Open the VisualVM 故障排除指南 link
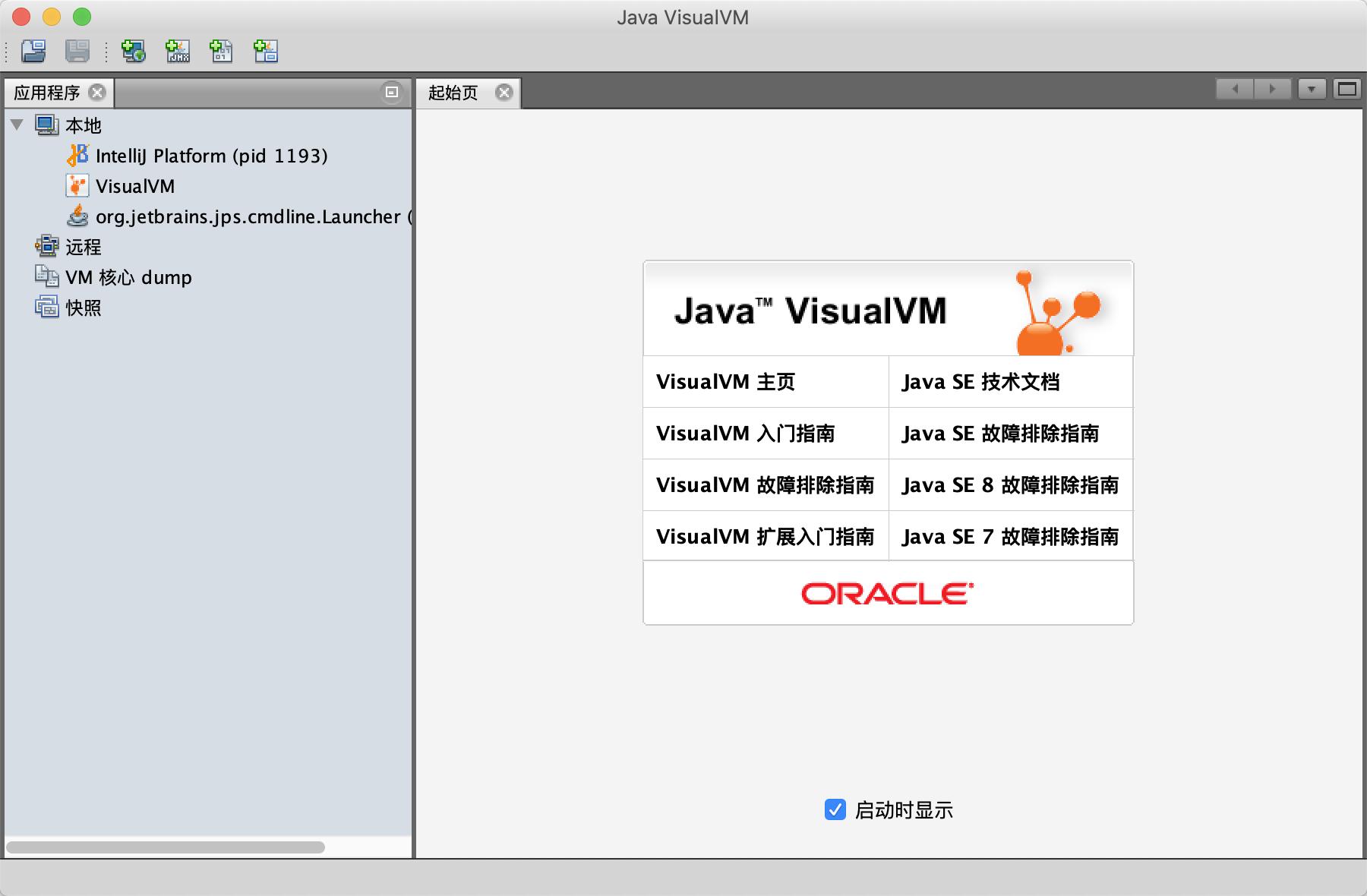Screen dimensions: 1367x896 765,485
